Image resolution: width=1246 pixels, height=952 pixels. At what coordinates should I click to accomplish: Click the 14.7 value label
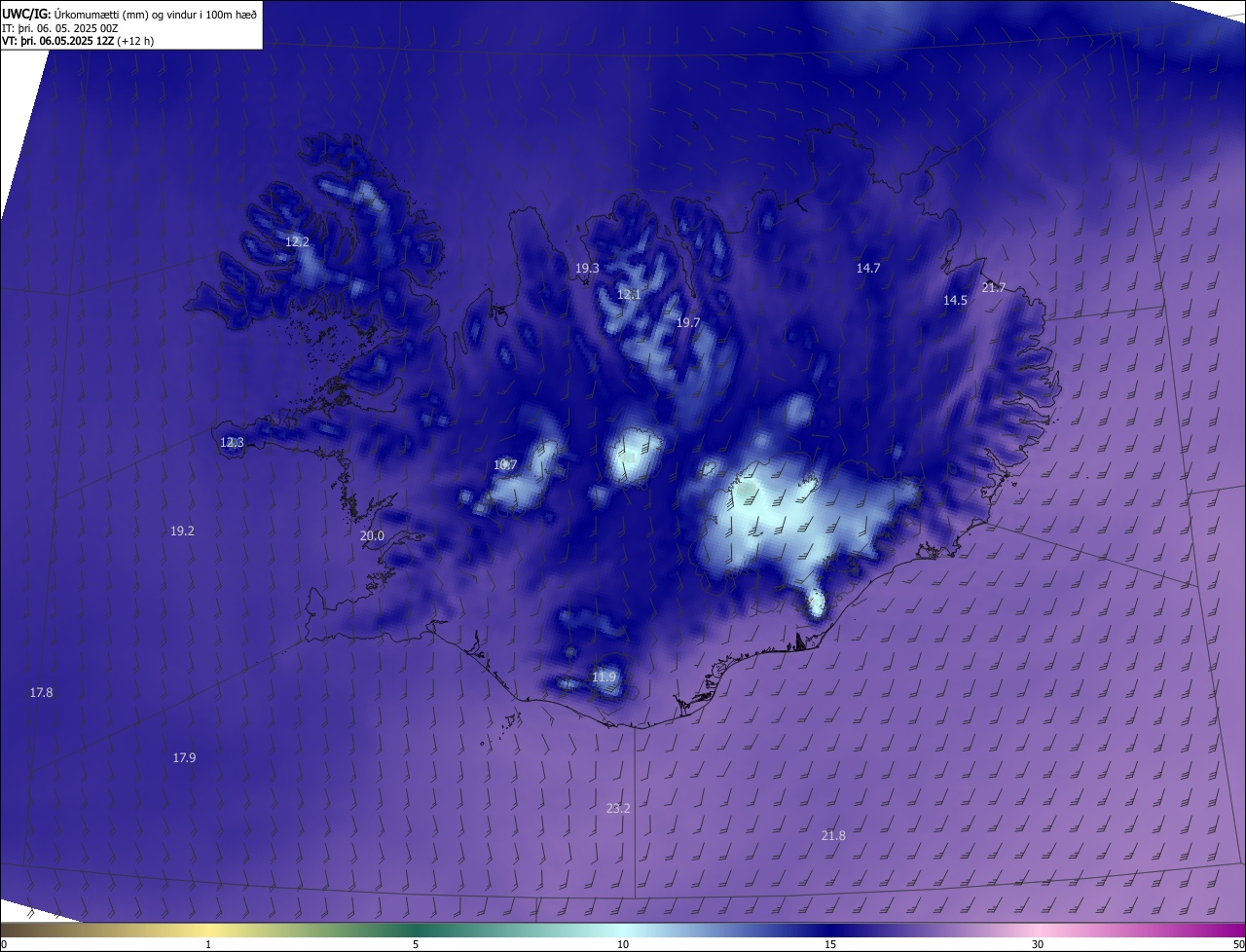(868, 268)
